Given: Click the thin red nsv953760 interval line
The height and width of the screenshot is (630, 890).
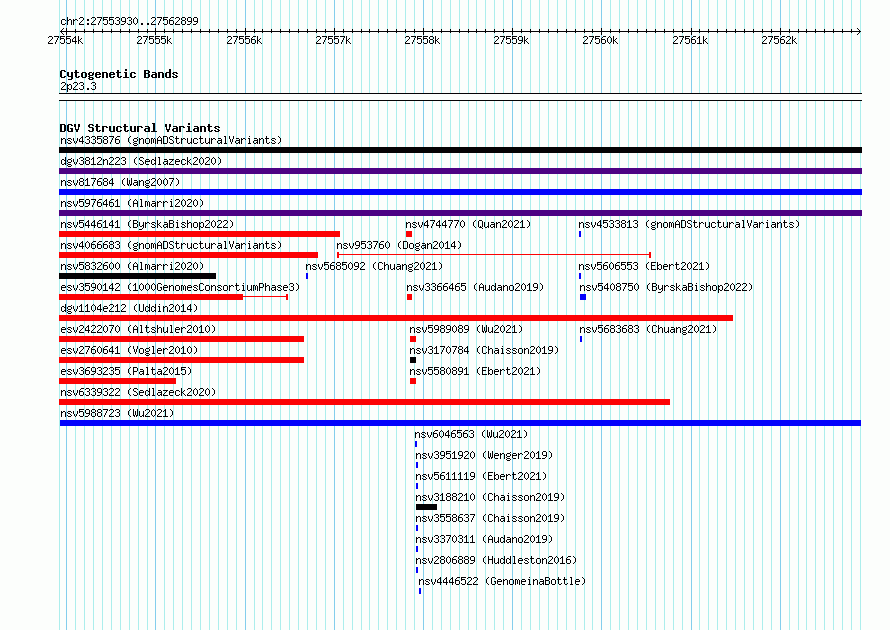Looking at the screenshot, I should [494, 255].
